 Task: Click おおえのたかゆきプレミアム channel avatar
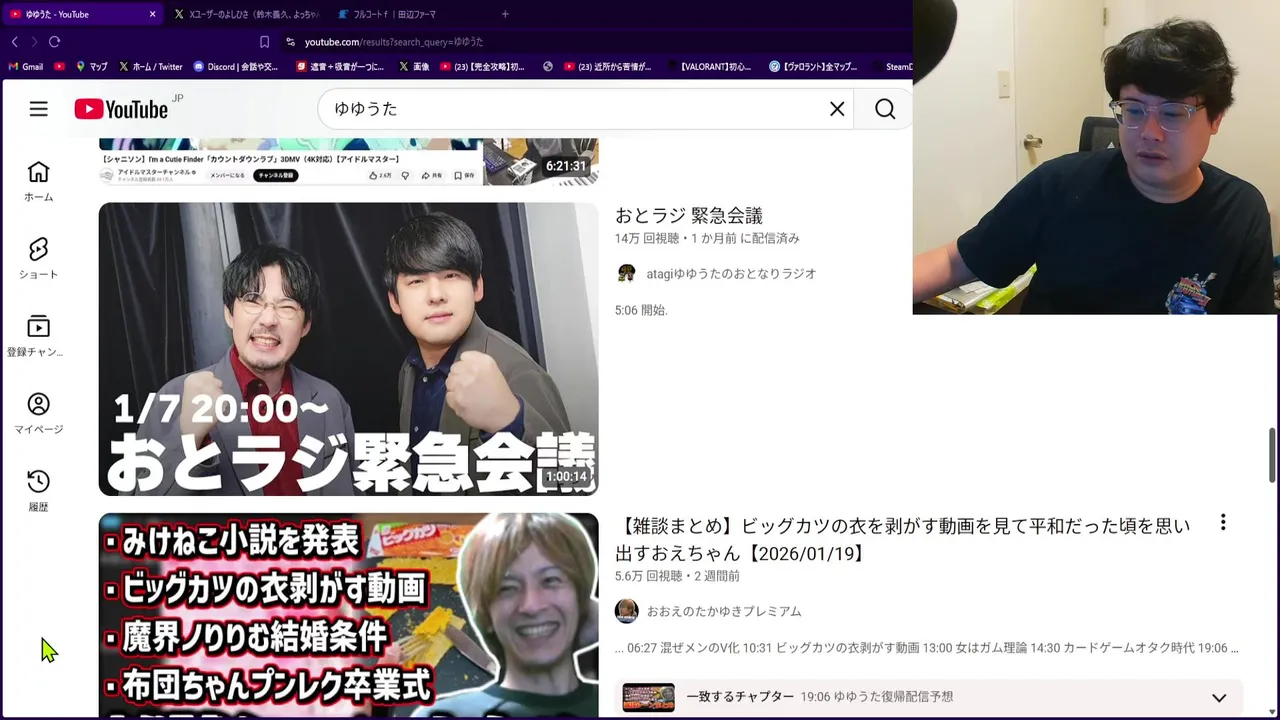(x=626, y=611)
